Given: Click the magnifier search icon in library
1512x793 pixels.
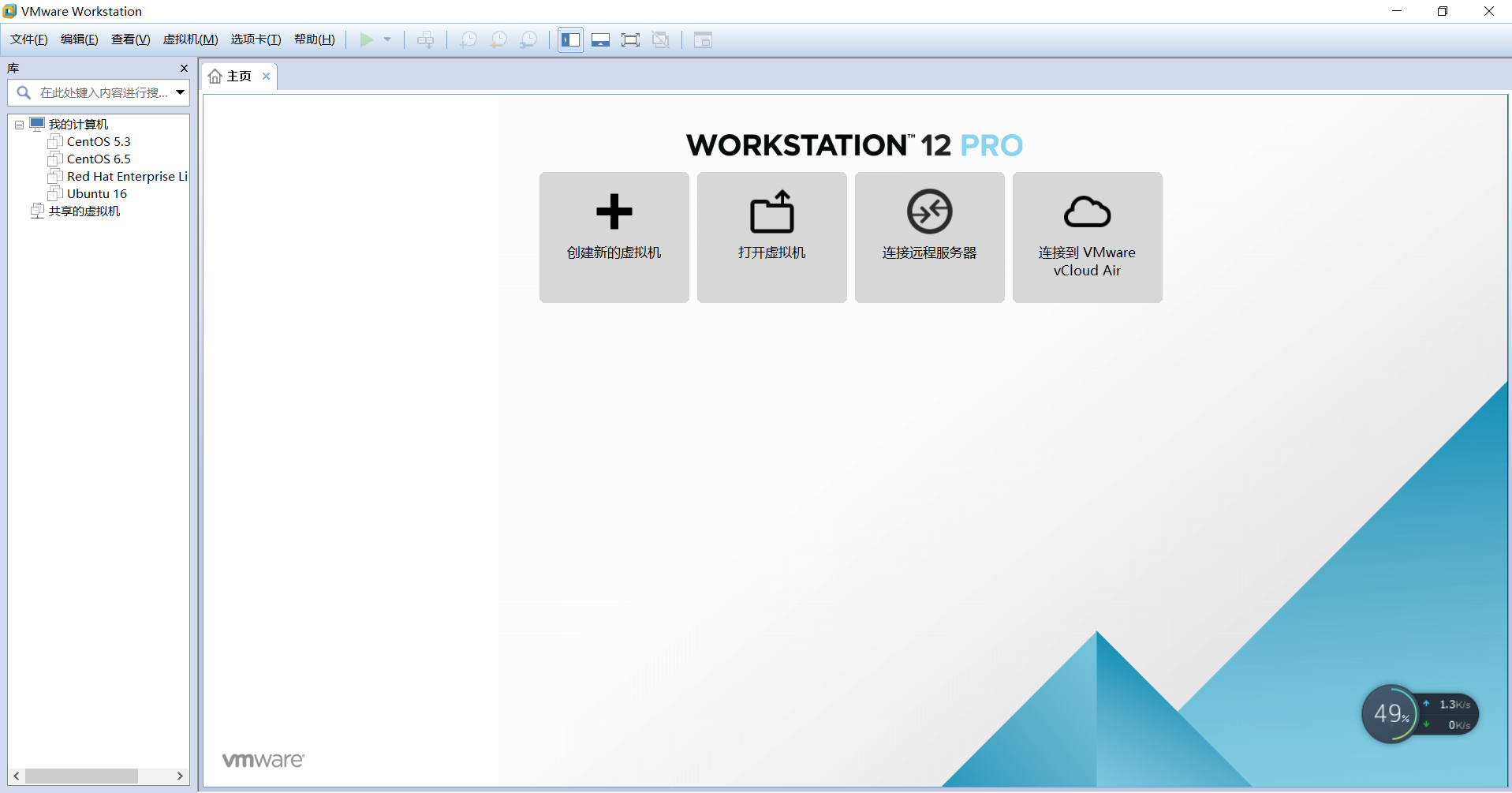Looking at the screenshot, I should click(24, 92).
